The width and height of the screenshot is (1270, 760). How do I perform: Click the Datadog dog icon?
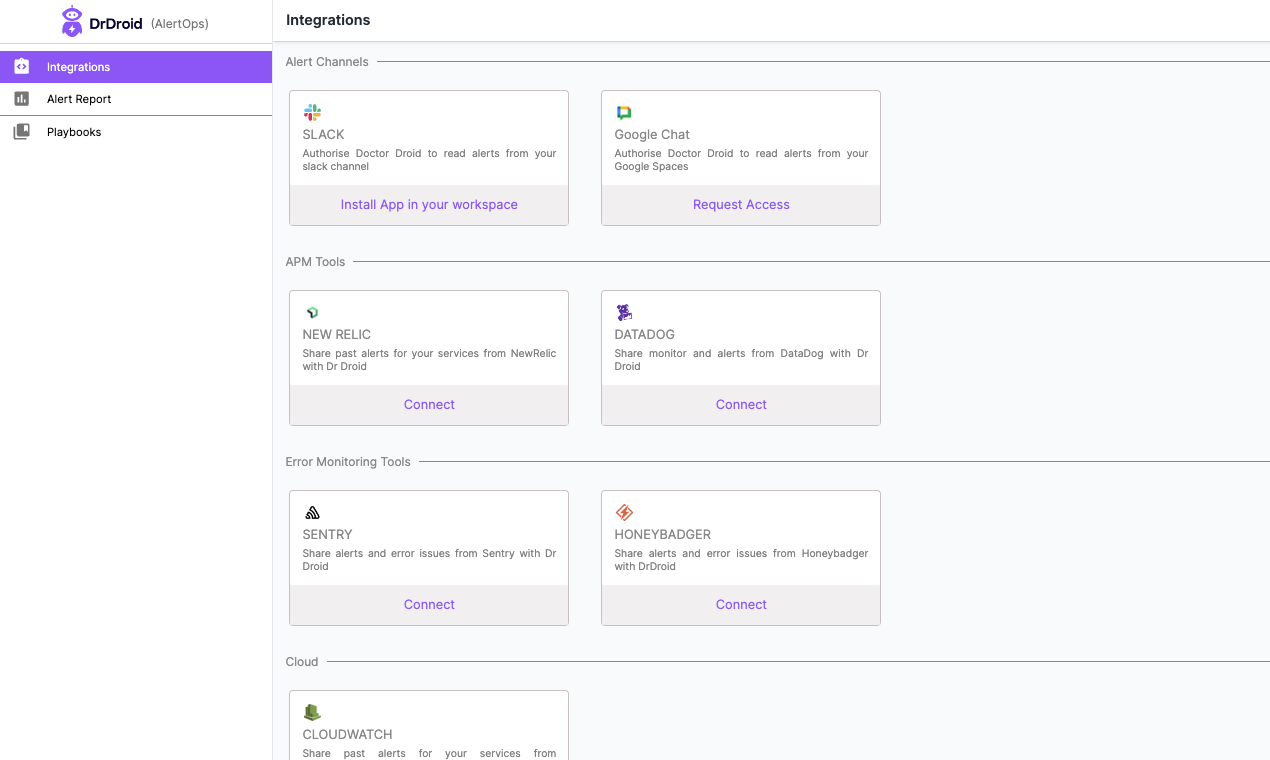click(x=624, y=312)
